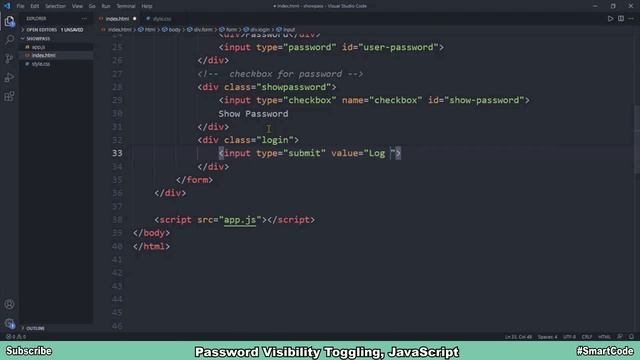Screen dimensions: 640x360
Task: Open the Edit menu
Action: pyautogui.click(x=35, y=6)
